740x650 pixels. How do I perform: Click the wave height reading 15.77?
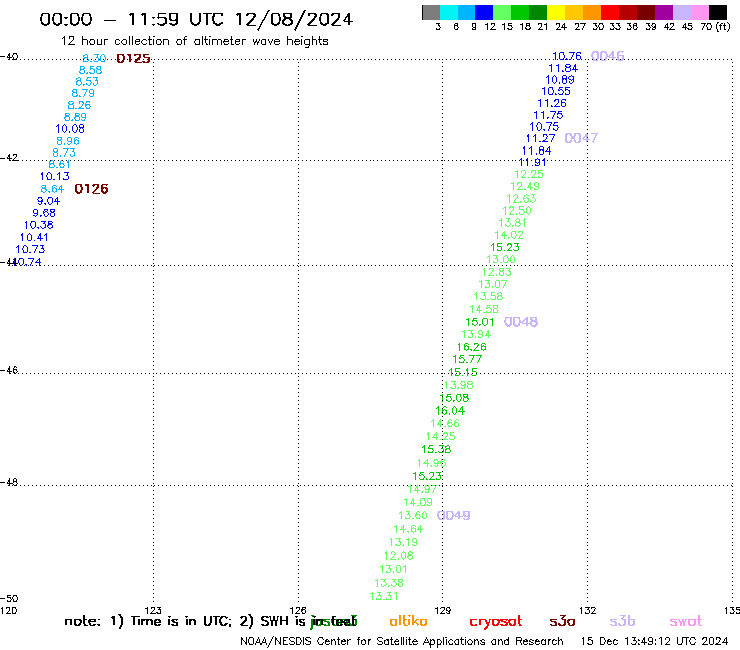[x=467, y=359]
